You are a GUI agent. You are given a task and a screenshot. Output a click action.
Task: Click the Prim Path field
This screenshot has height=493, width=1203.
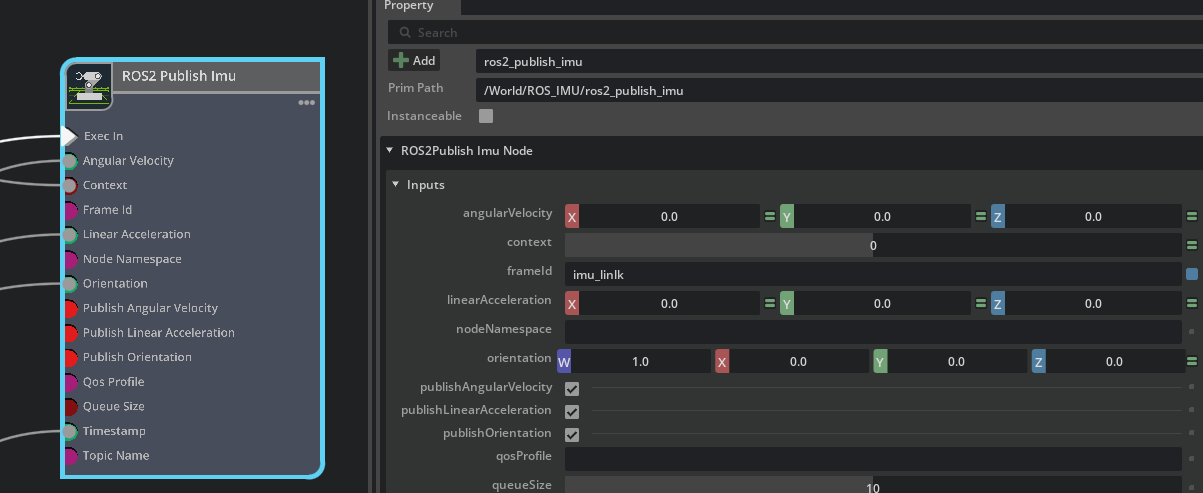839,90
